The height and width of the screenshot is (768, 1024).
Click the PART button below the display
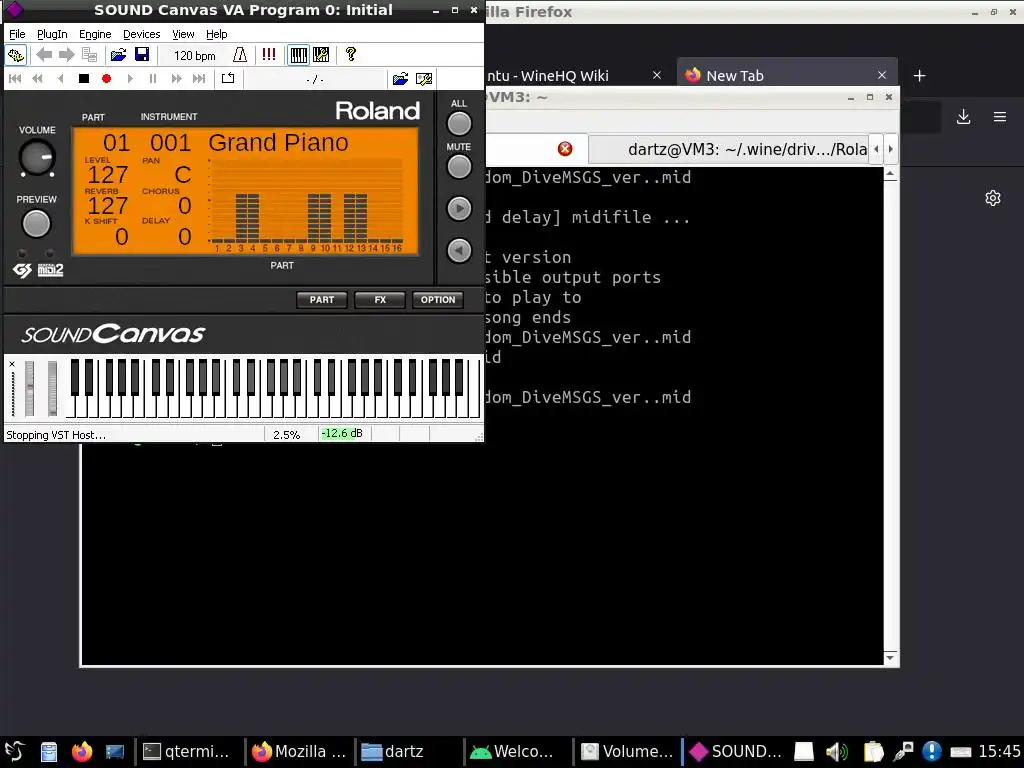click(321, 300)
